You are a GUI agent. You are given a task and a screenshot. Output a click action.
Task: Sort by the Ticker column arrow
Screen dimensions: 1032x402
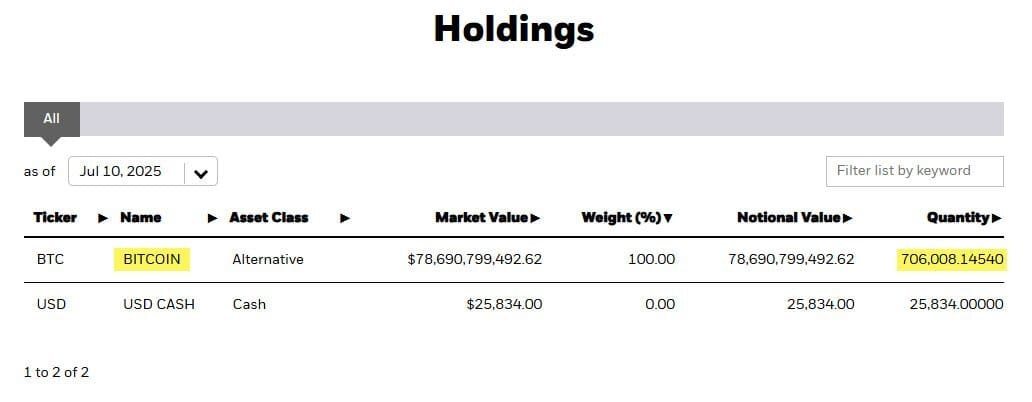pyautogui.click(x=103, y=218)
